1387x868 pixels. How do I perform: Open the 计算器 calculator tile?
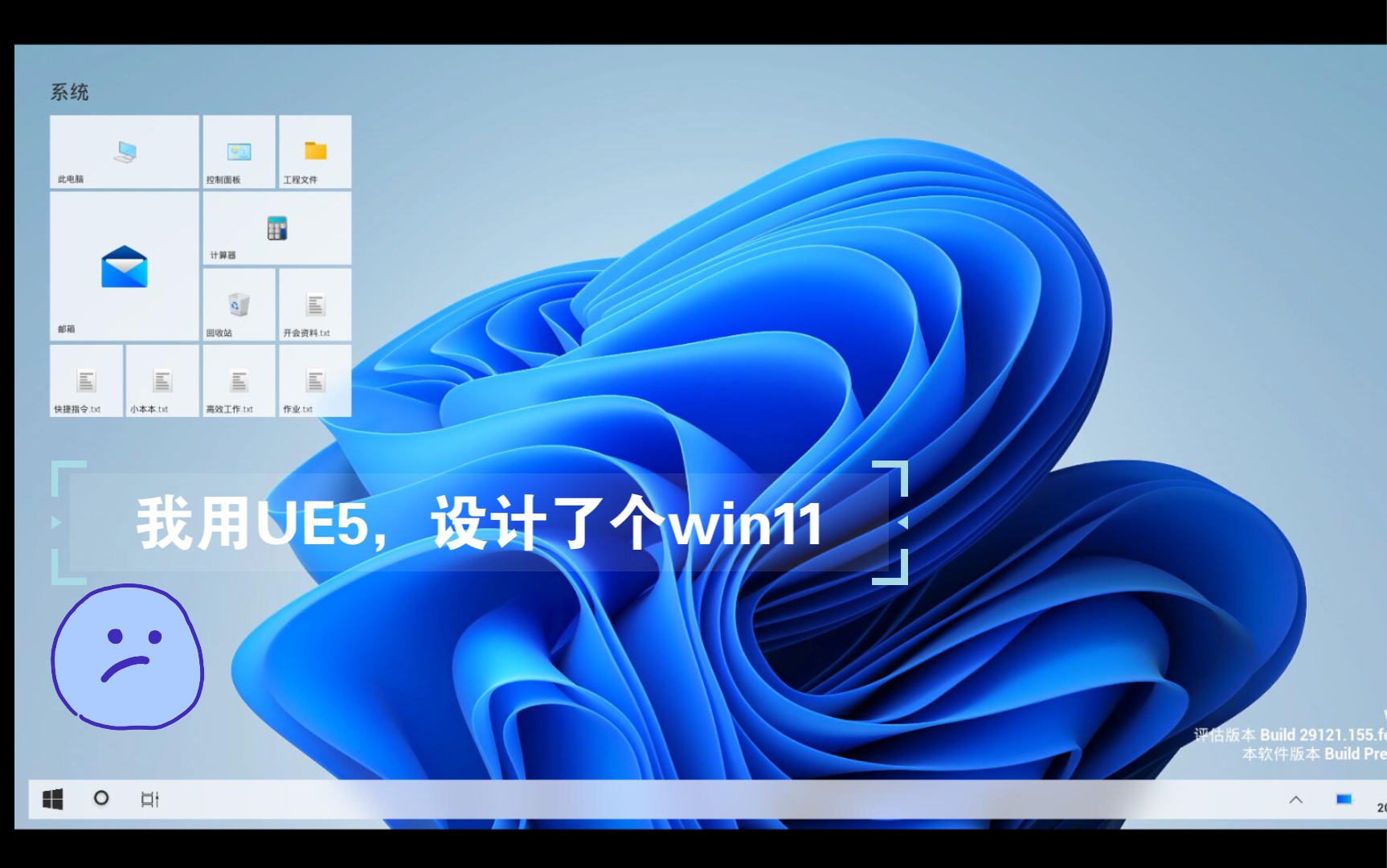277,228
